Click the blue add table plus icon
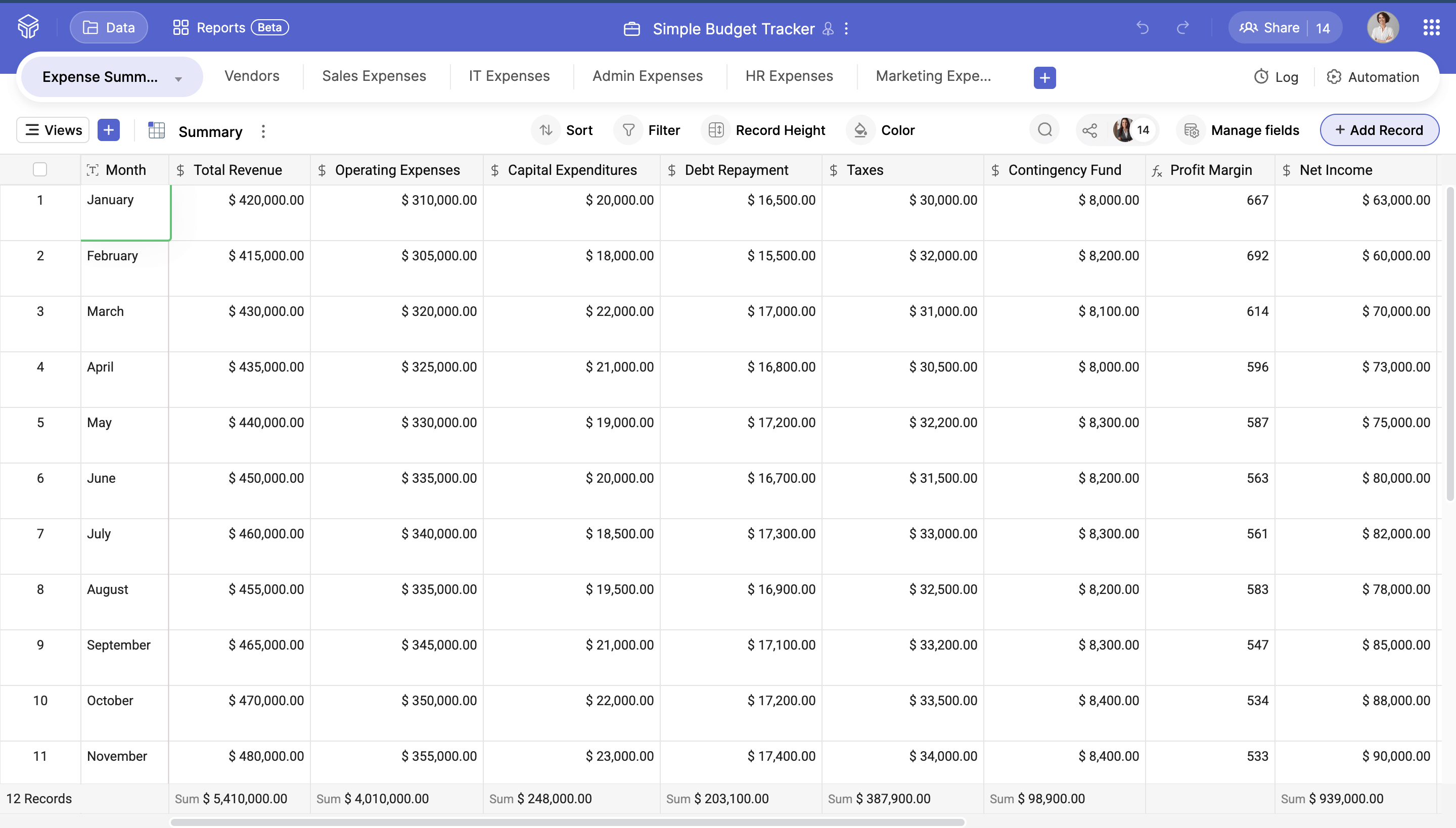 pyautogui.click(x=1044, y=77)
